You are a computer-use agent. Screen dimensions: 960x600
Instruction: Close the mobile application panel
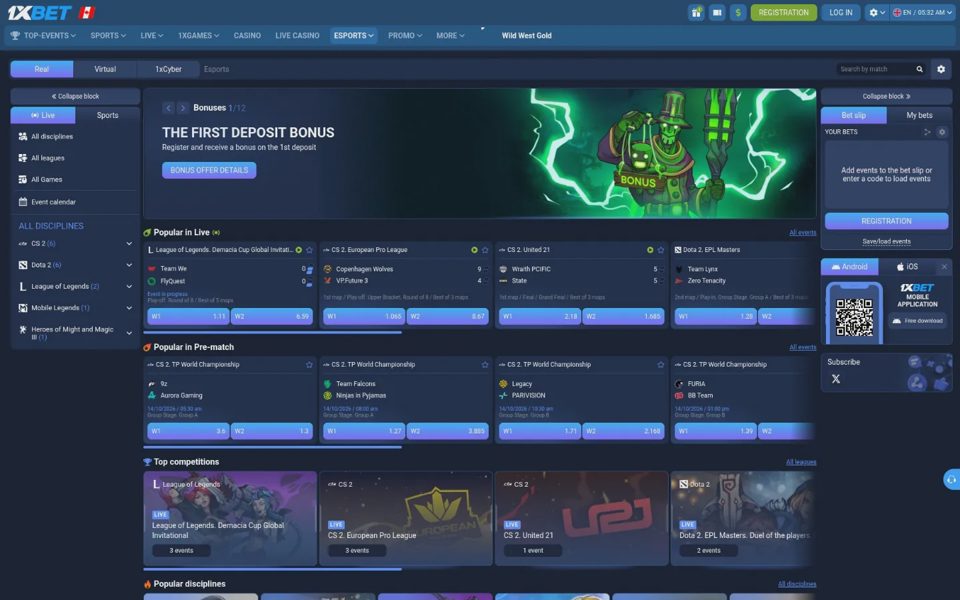point(944,266)
